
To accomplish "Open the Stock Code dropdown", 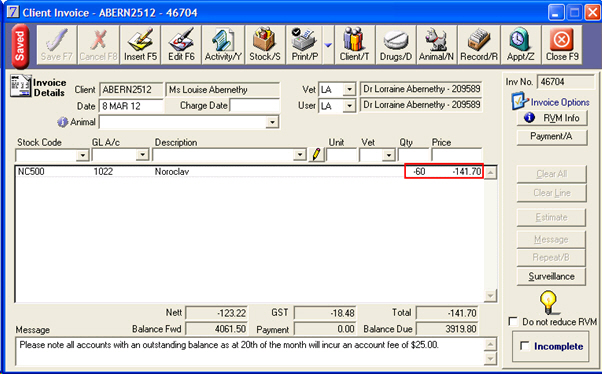I will [x=82, y=155].
